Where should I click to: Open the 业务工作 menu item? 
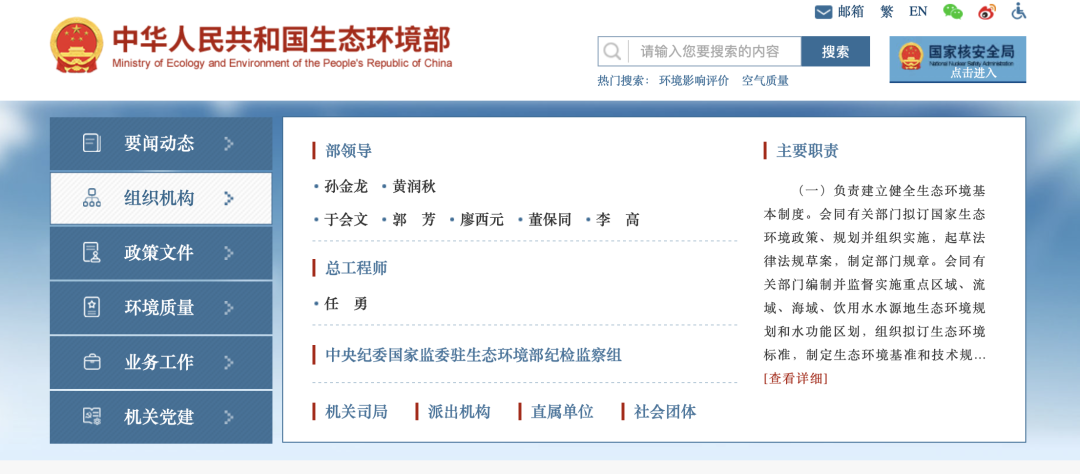pyautogui.click(x=160, y=362)
